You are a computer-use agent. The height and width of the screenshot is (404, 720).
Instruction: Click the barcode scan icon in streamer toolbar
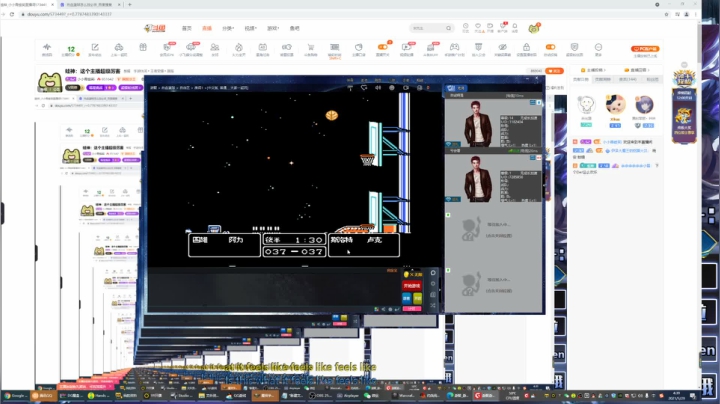point(334,47)
